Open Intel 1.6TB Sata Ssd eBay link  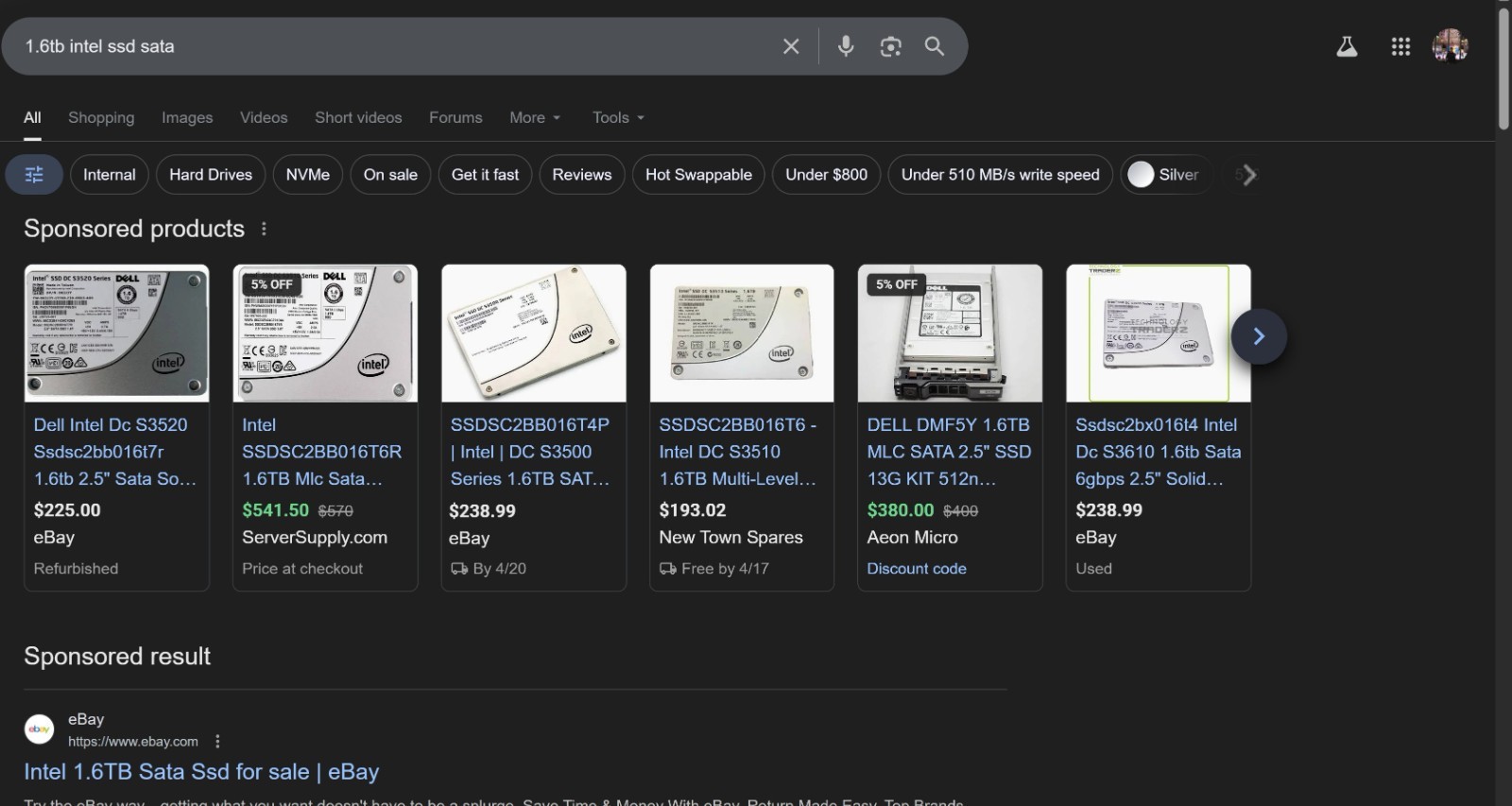[x=201, y=772]
